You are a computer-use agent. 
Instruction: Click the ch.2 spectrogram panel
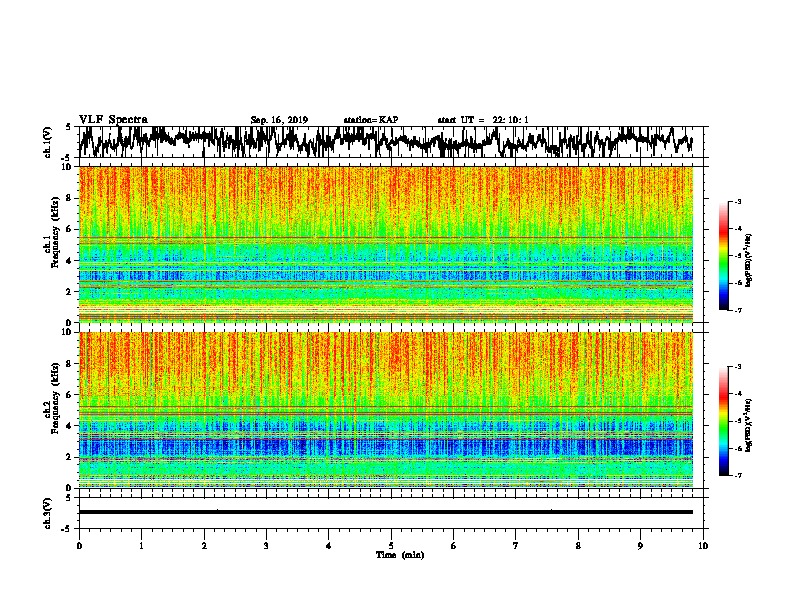[386, 410]
